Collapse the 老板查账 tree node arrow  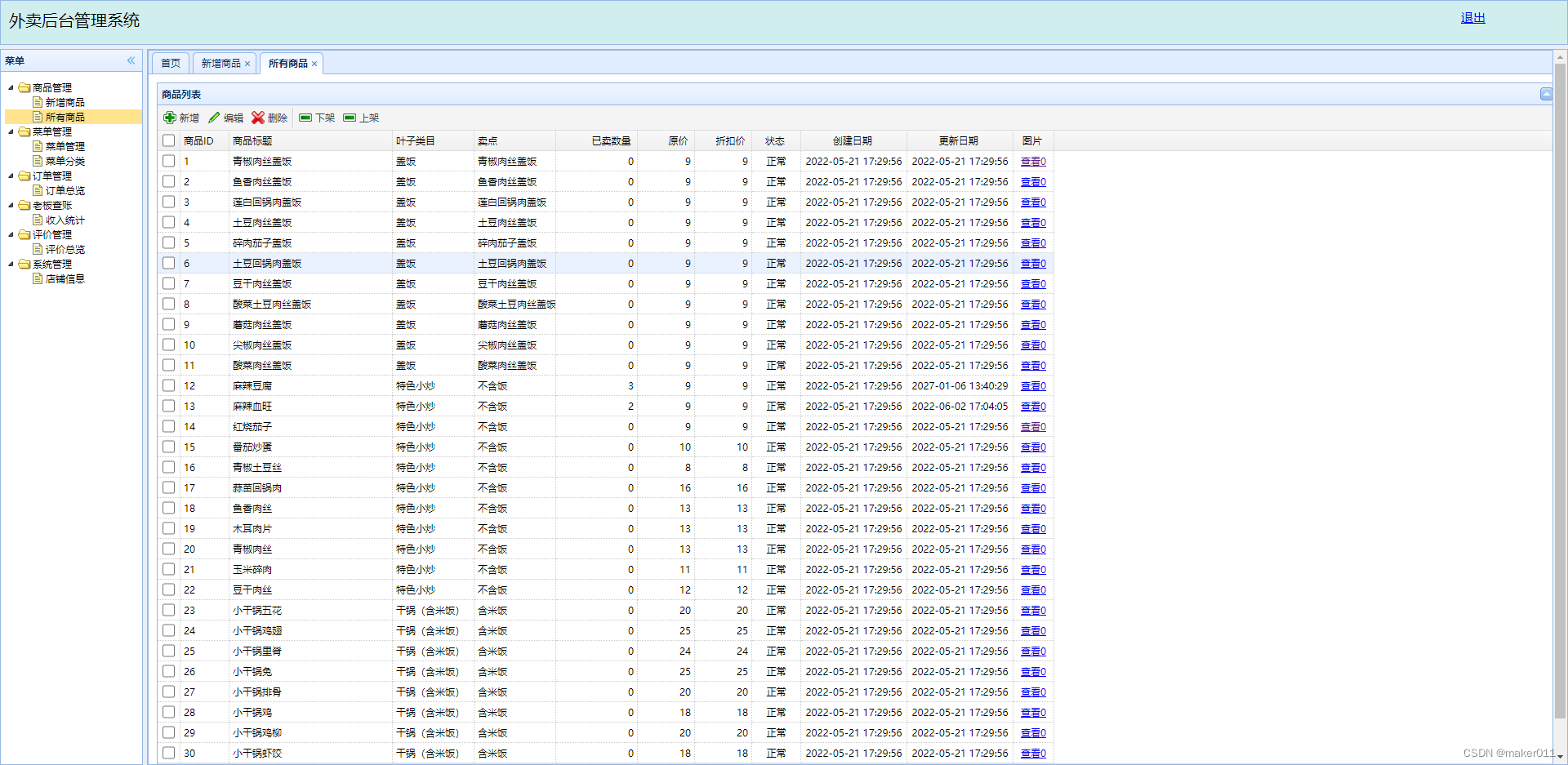(11, 205)
